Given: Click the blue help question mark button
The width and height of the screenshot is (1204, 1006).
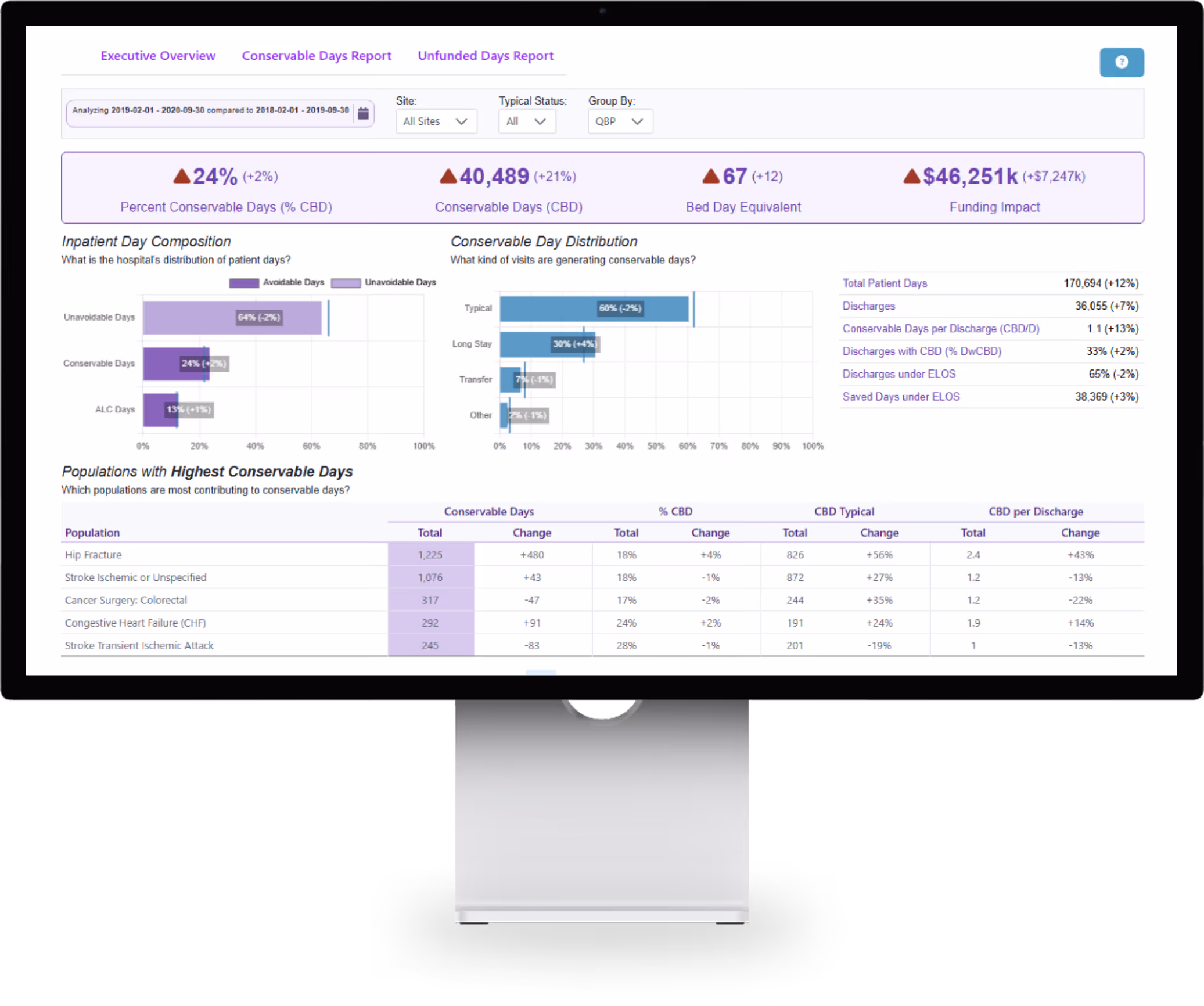Looking at the screenshot, I should point(1122,62).
